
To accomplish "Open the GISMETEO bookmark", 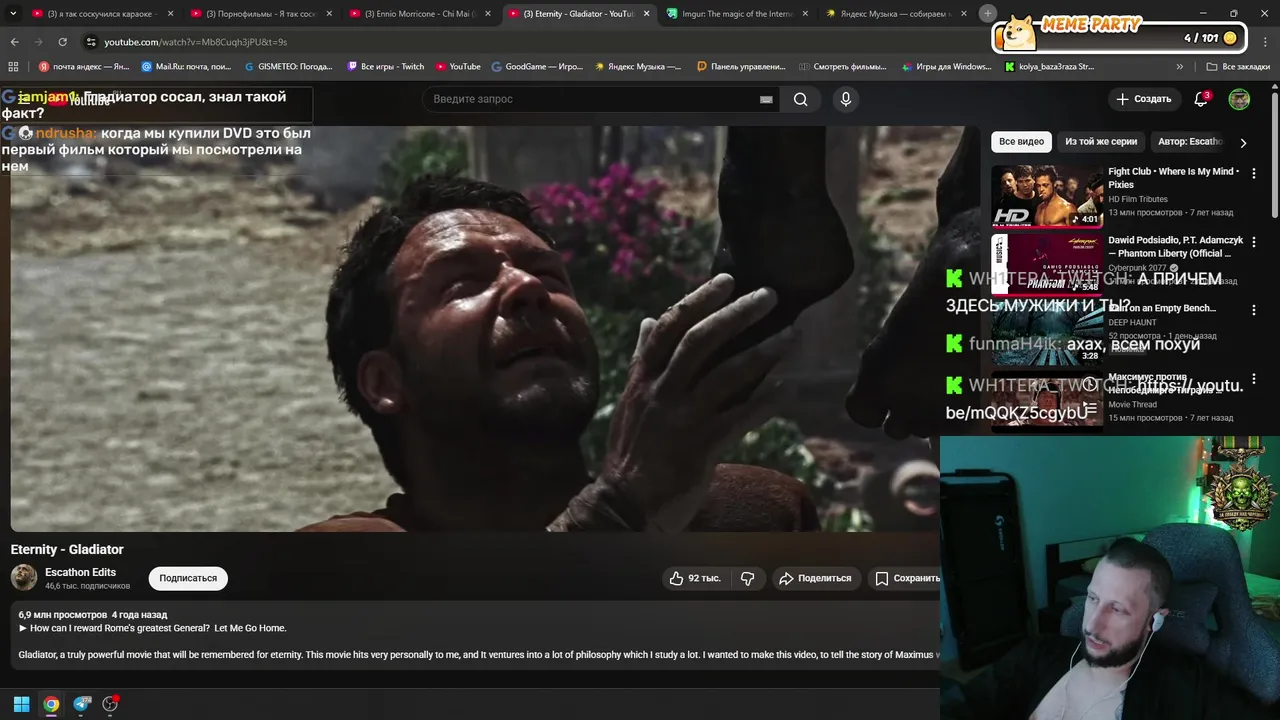I will 288,67.
